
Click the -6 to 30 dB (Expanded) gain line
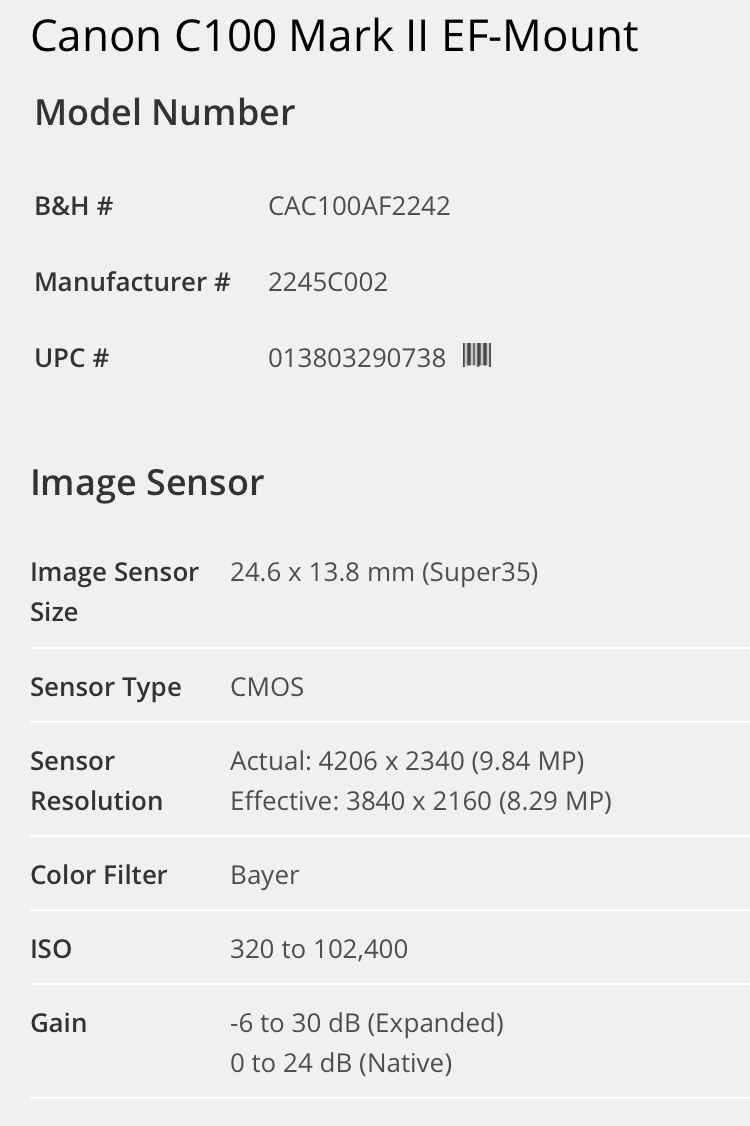coord(367,1023)
